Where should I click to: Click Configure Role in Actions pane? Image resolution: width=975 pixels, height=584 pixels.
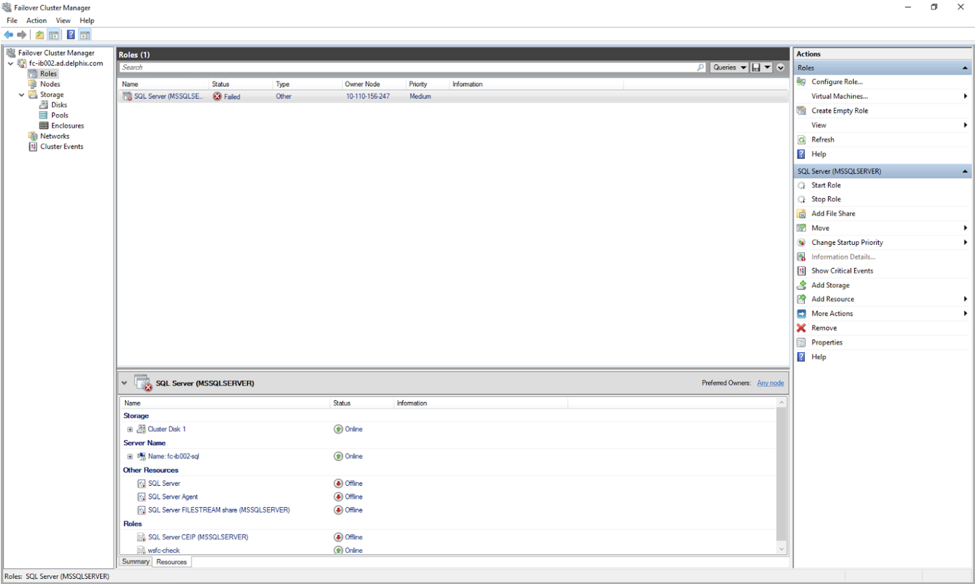point(836,82)
